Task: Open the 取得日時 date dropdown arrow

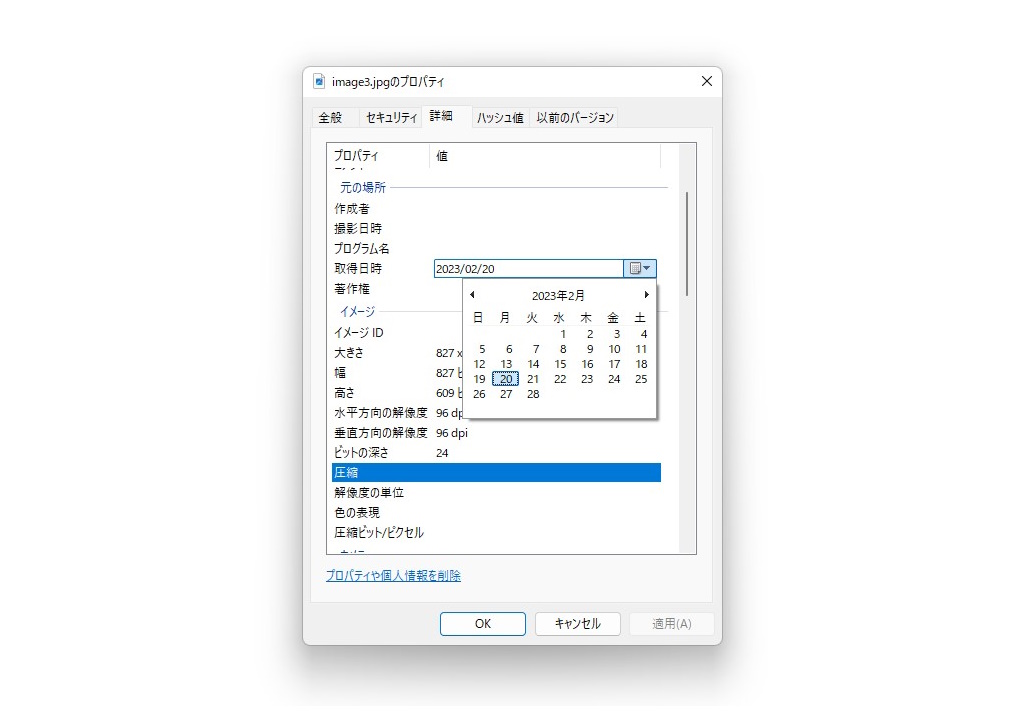Action: pyautogui.click(x=649, y=268)
